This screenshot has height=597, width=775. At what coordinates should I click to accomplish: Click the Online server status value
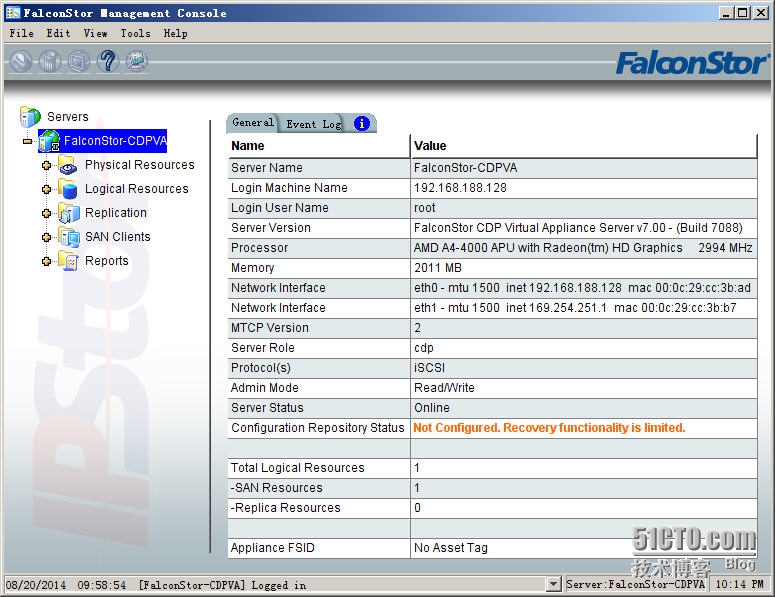click(432, 408)
